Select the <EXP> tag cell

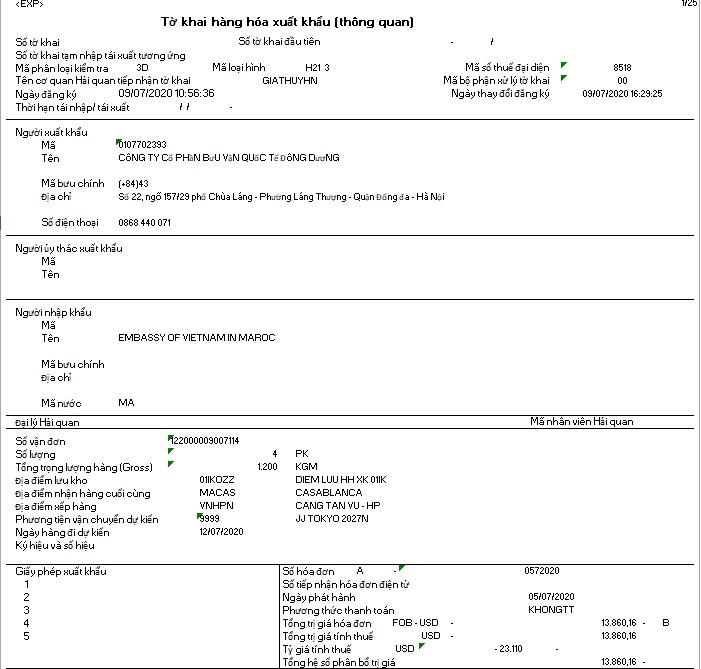[x=29, y=4]
